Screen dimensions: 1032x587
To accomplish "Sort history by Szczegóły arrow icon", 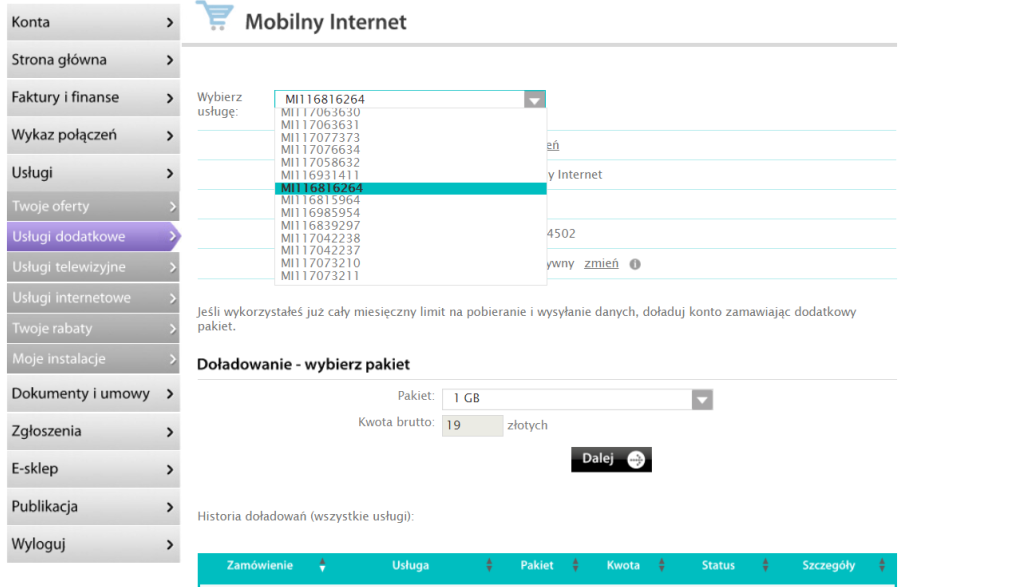I will [x=879, y=566].
